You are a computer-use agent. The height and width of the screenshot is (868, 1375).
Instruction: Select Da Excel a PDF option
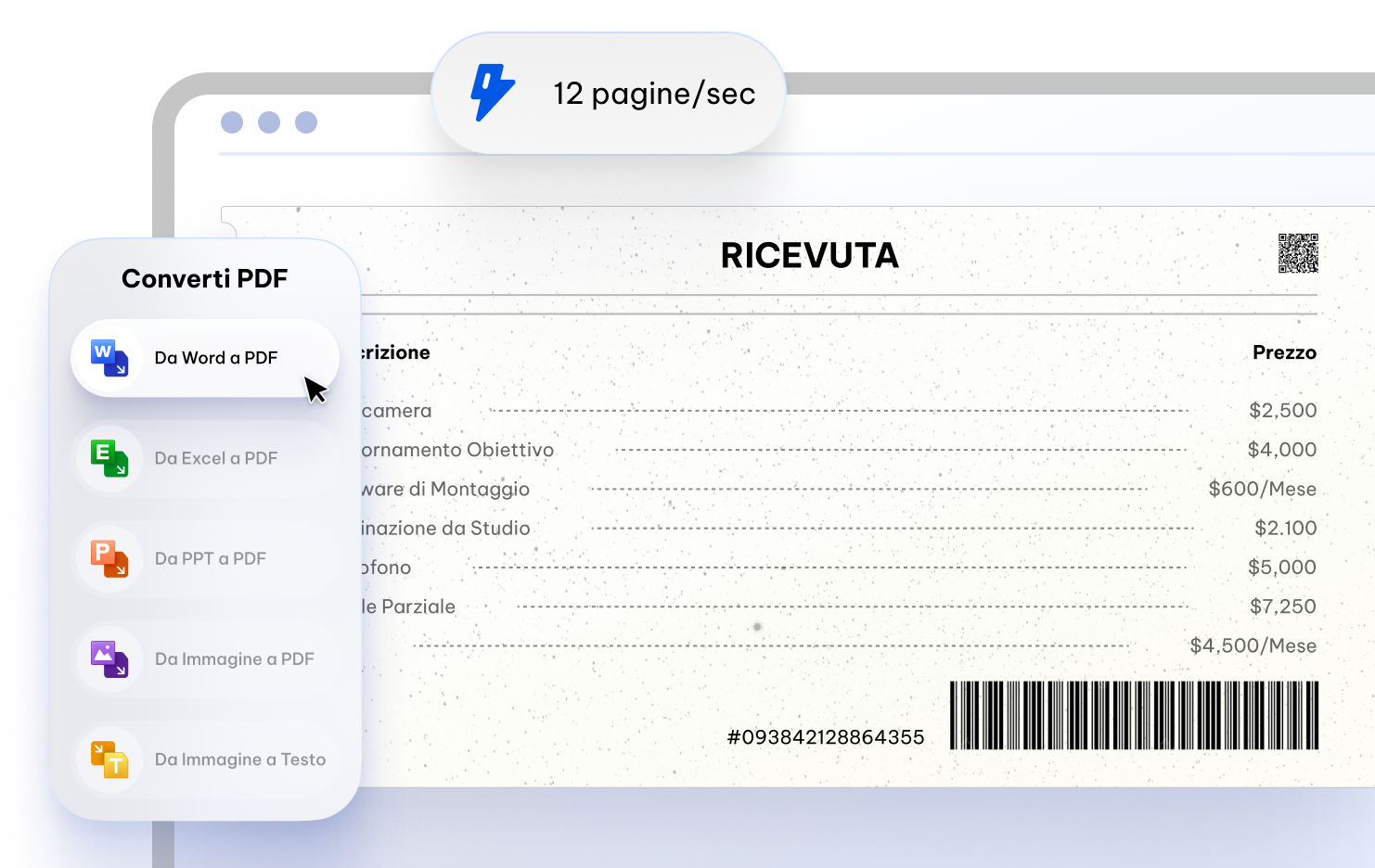(x=205, y=458)
